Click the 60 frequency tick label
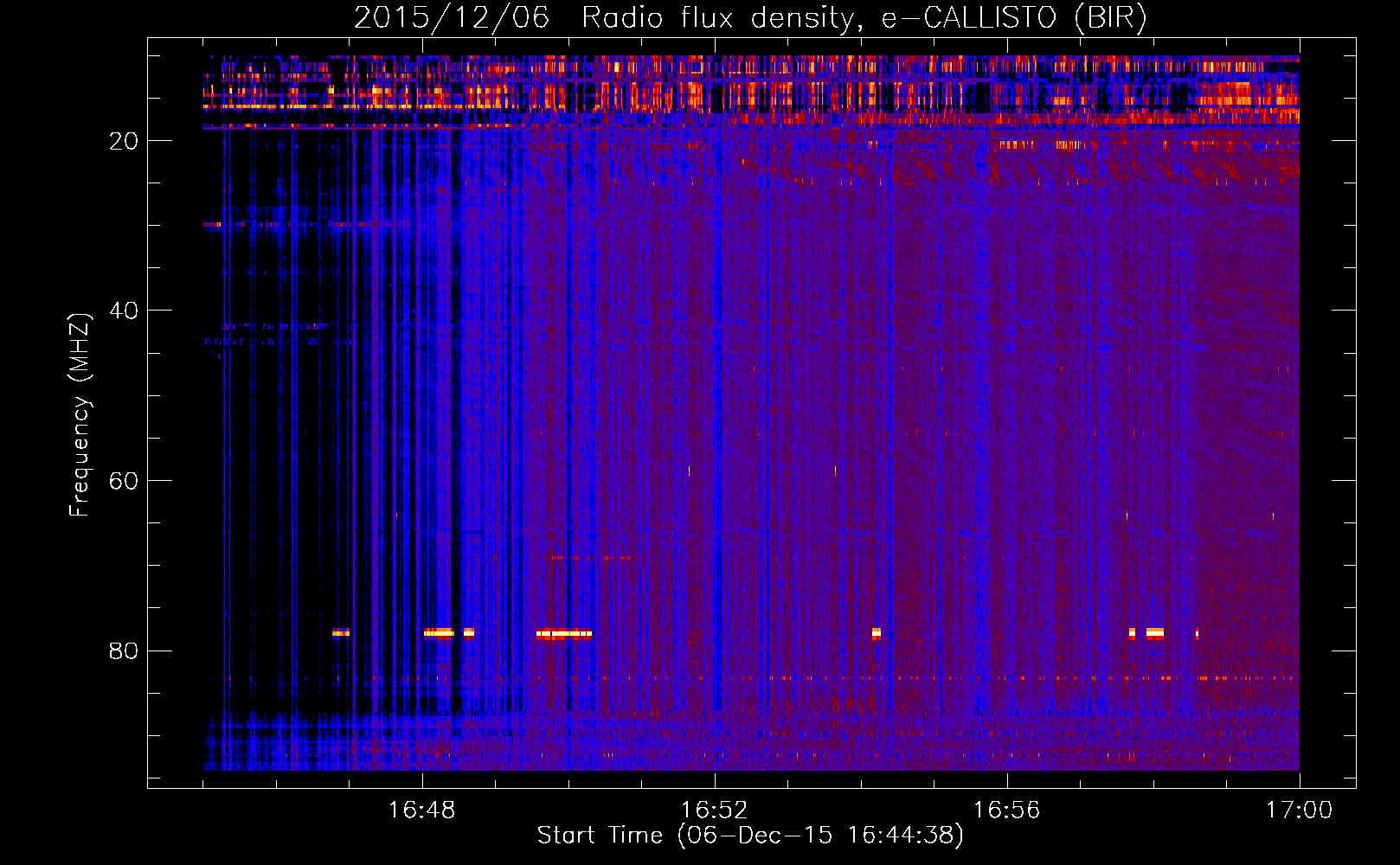Viewport: 1400px width, 865px height. coord(124,481)
